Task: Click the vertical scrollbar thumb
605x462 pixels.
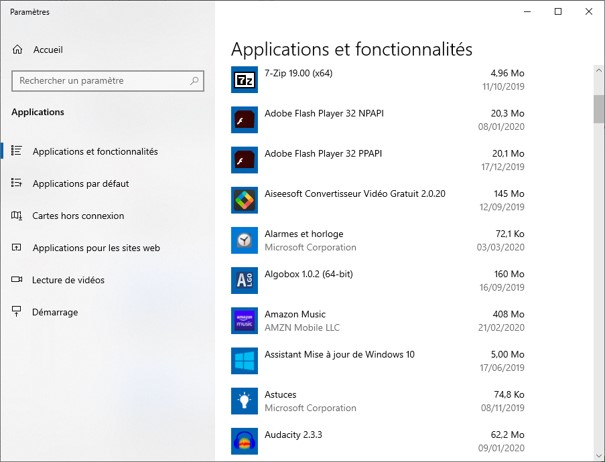Action: (x=598, y=106)
